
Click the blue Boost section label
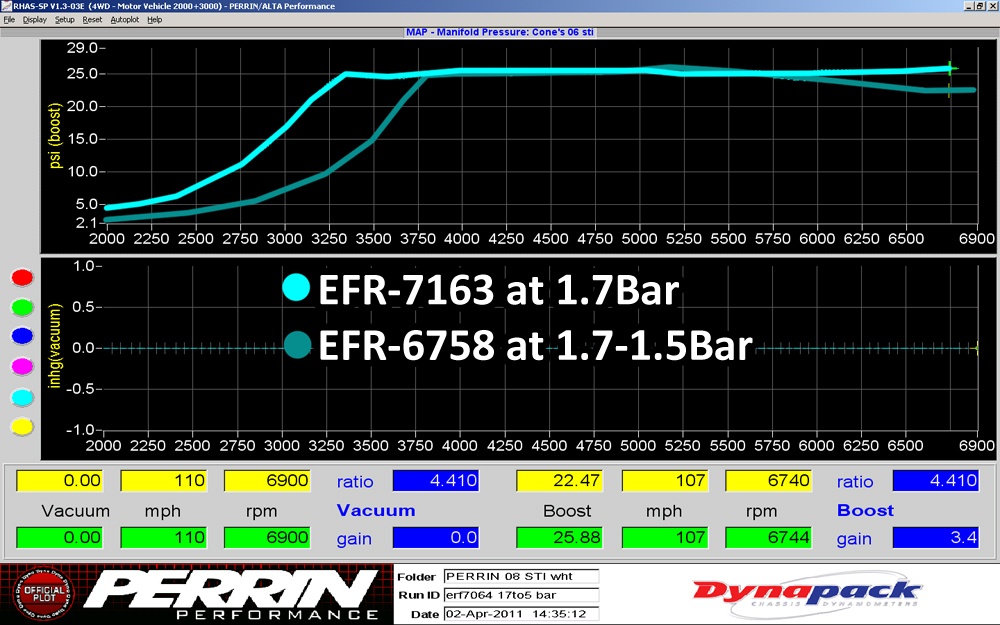(x=865, y=510)
